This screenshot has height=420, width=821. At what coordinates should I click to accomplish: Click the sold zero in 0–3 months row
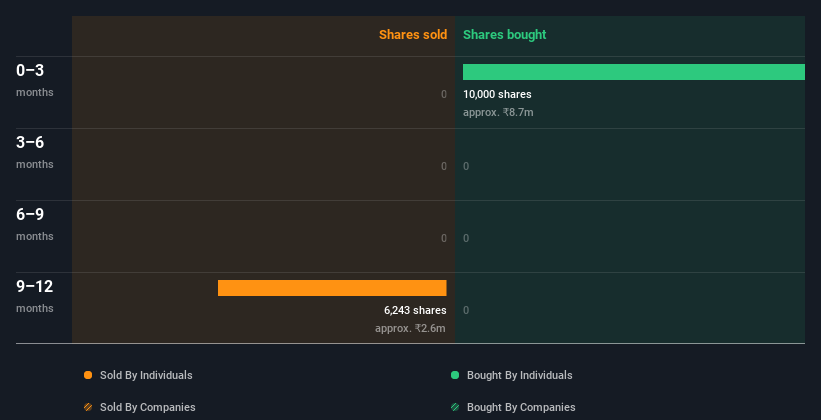coord(444,94)
